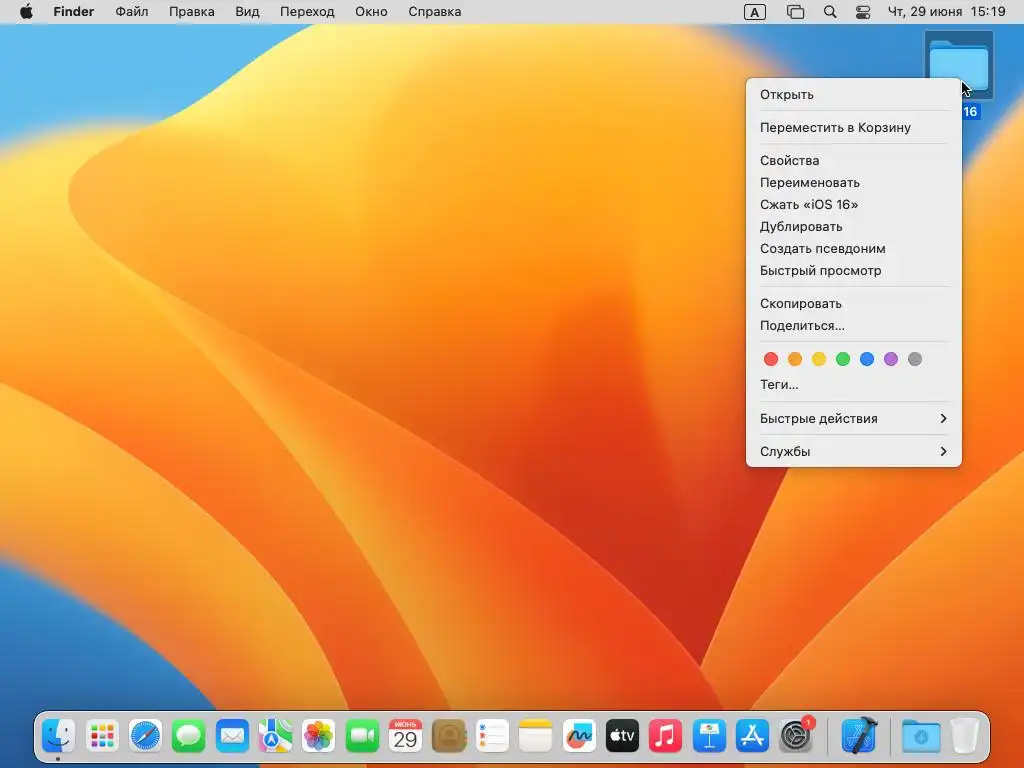Image resolution: width=1024 pixels, height=768 pixels.
Task: Open the Файл menu
Action: pos(132,12)
